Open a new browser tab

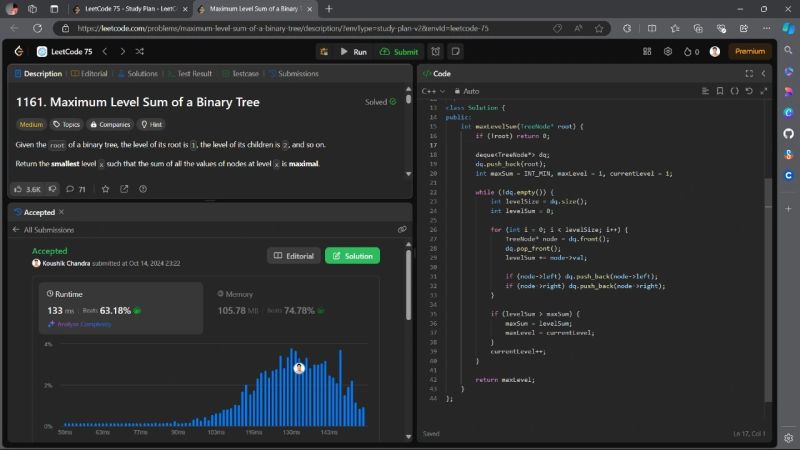tap(329, 9)
